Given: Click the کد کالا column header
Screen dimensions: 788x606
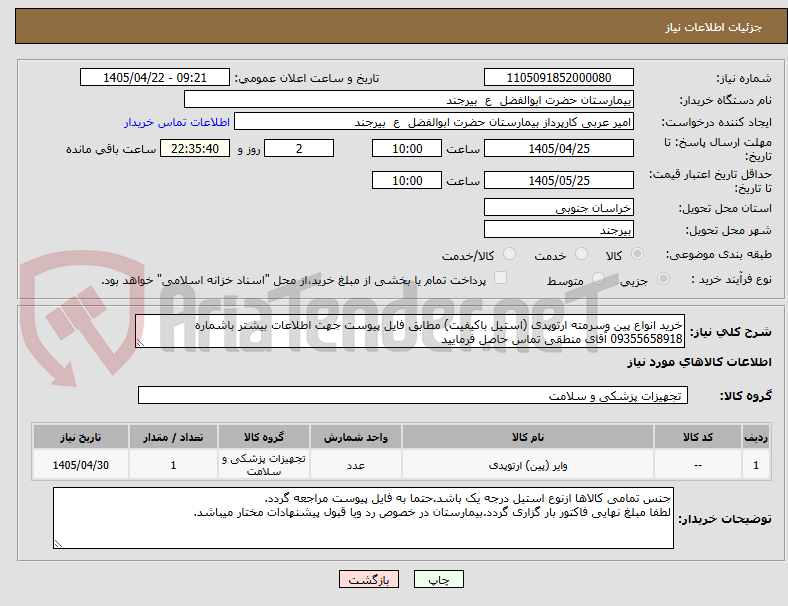Looking at the screenshot, I should pyautogui.click(x=698, y=437).
